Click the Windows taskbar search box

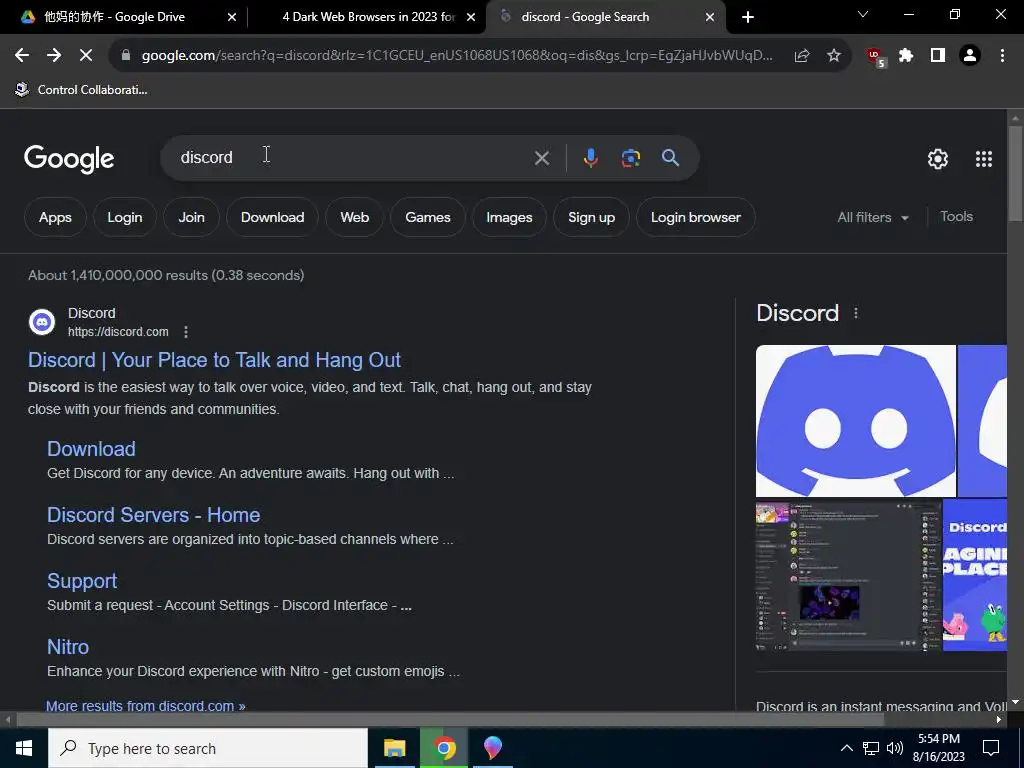tap(208, 748)
